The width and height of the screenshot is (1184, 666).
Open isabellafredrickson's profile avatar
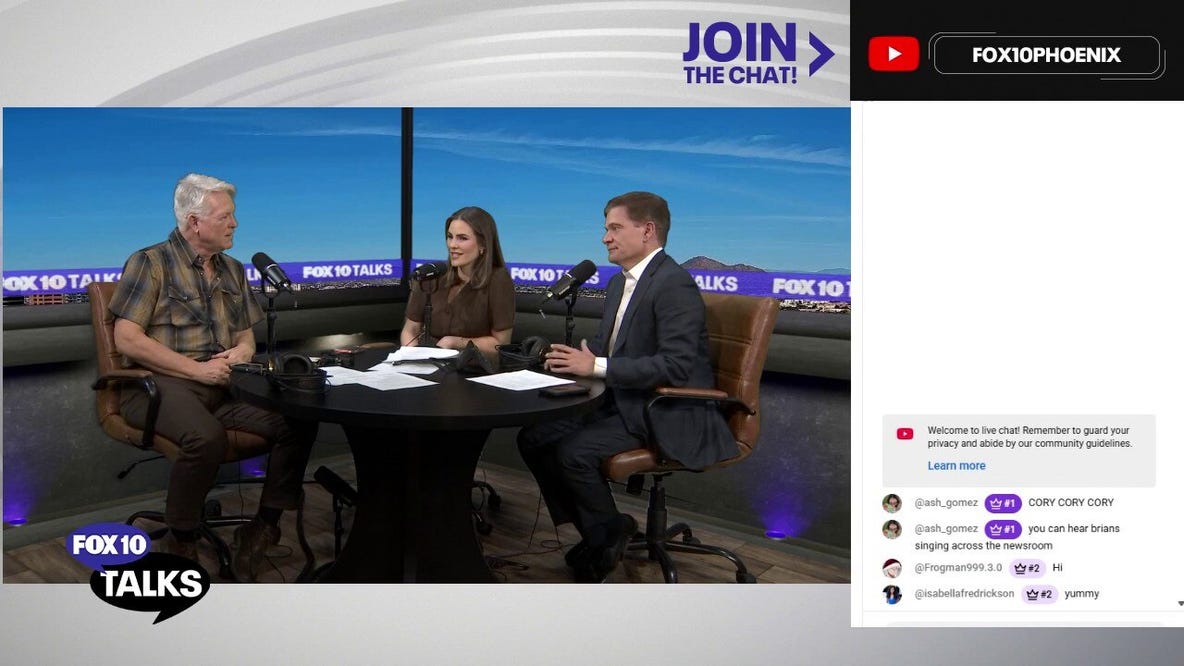pyautogui.click(x=892, y=594)
